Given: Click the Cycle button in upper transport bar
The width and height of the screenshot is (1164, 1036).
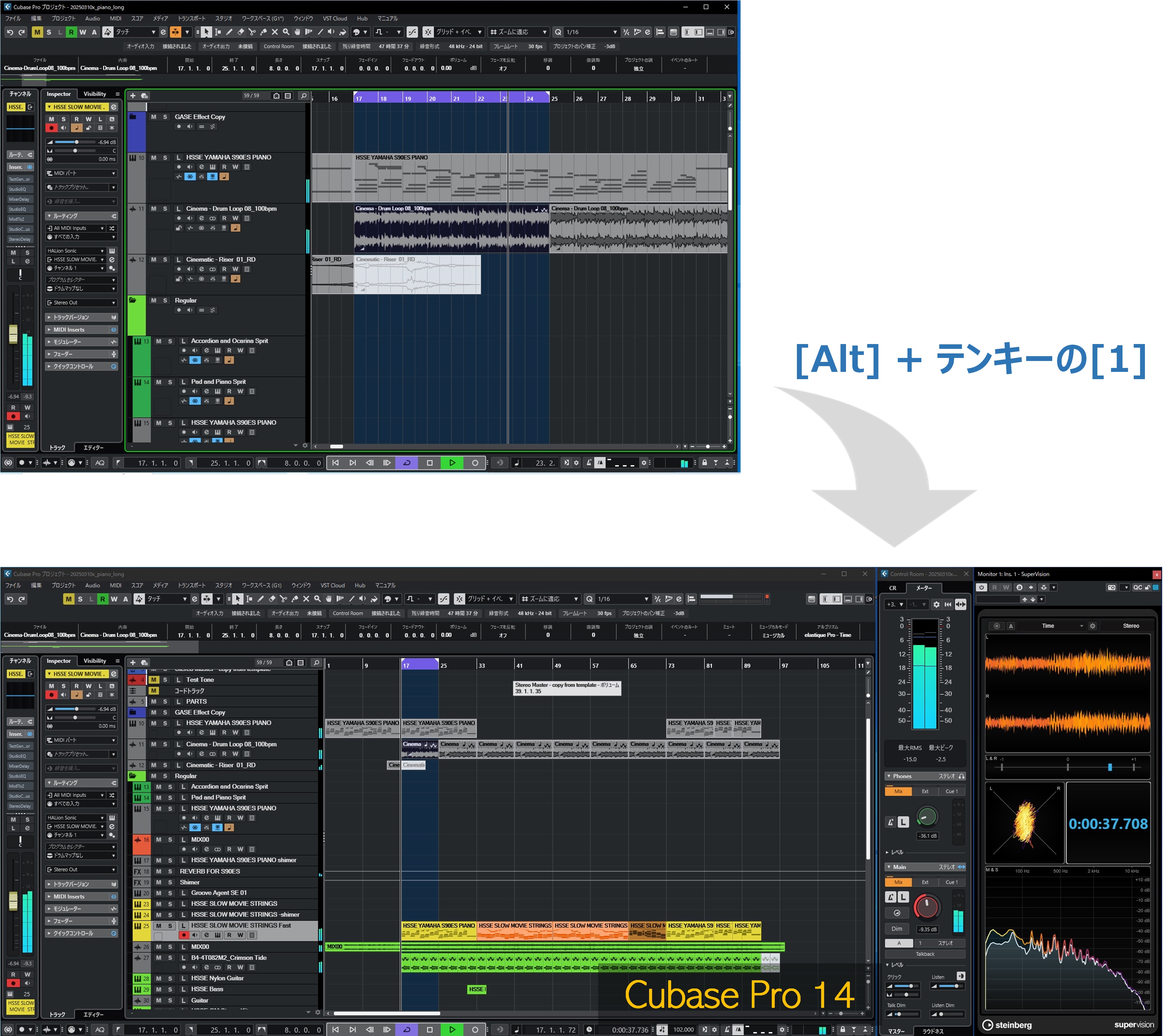Looking at the screenshot, I should 407,463.
